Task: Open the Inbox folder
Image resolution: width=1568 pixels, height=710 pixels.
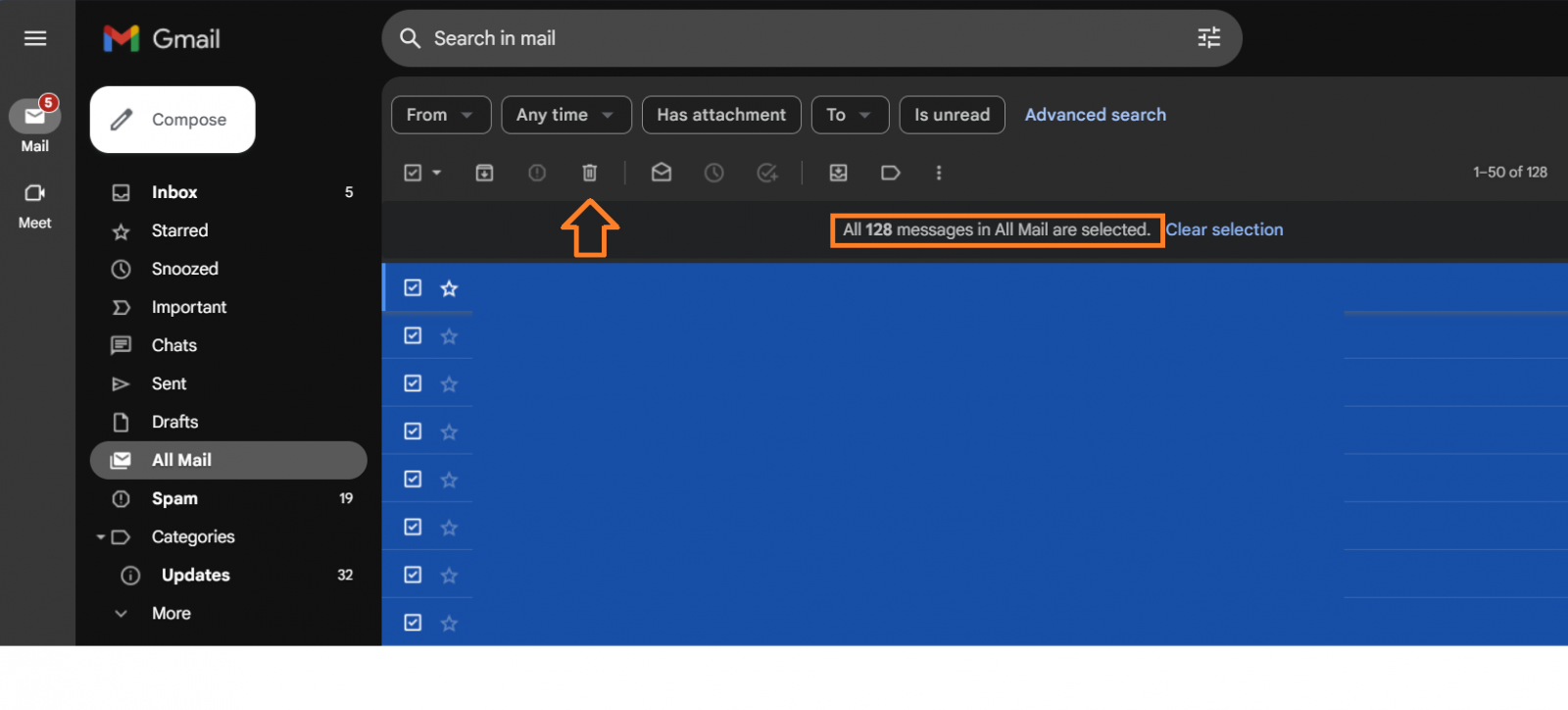Action: (x=174, y=192)
